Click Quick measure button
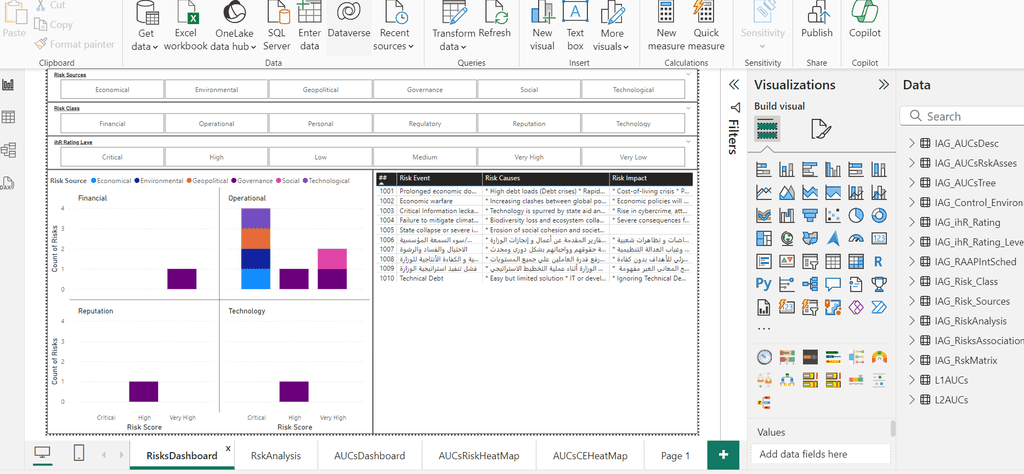The height and width of the screenshot is (474, 1024). (x=706, y=26)
